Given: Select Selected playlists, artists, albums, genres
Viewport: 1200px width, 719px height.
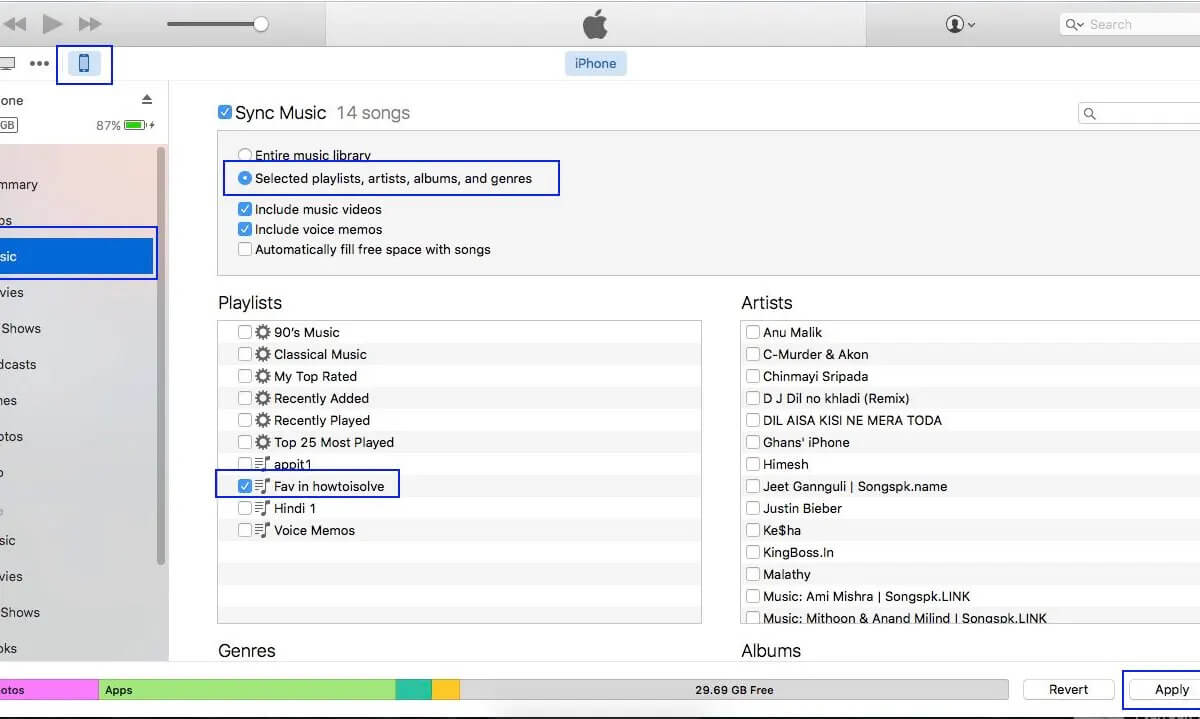Looking at the screenshot, I should click(x=245, y=178).
